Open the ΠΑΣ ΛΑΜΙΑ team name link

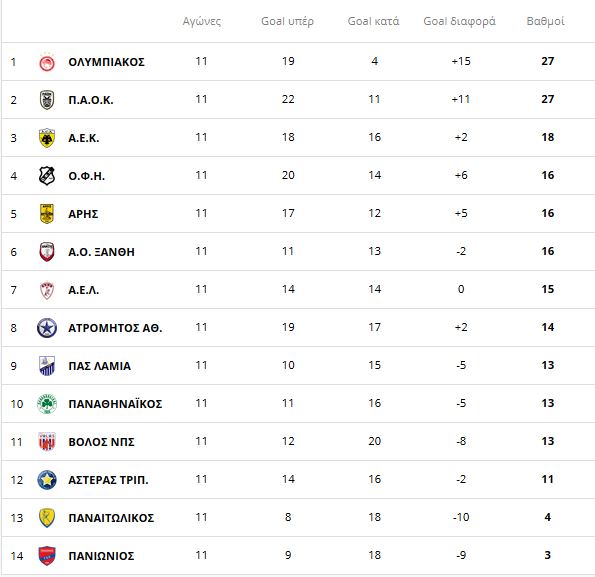click(99, 366)
